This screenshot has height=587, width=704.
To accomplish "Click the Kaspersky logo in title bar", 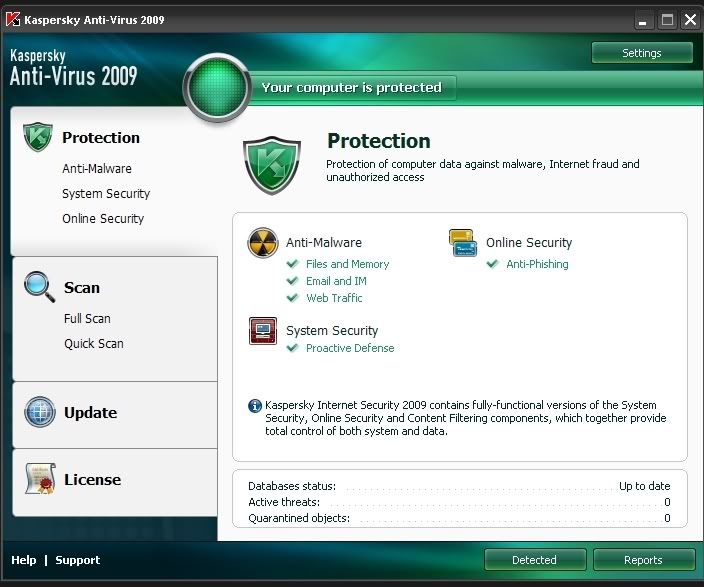I will click(x=13, y=19).
